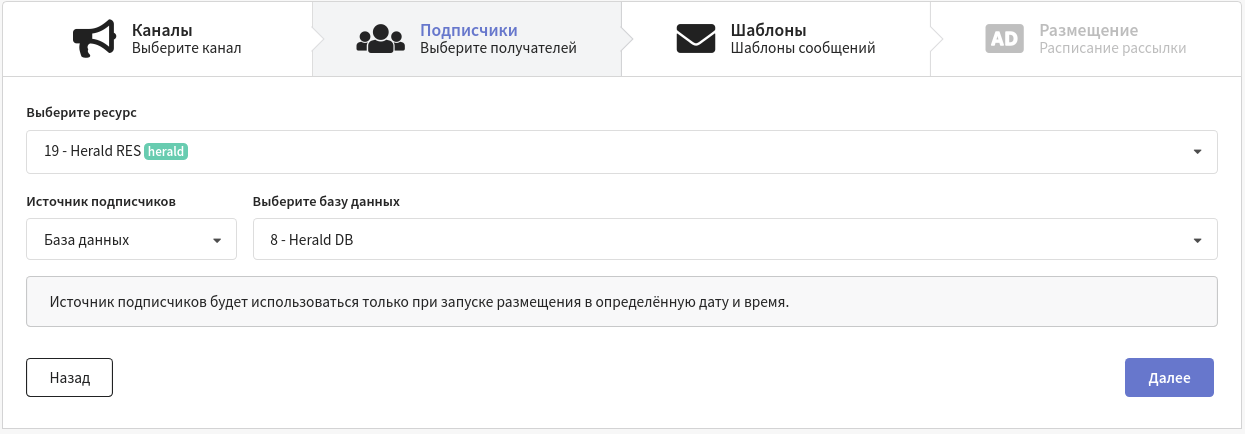
Task: Go to the Шаблоны step
Action: click(777, 39)
